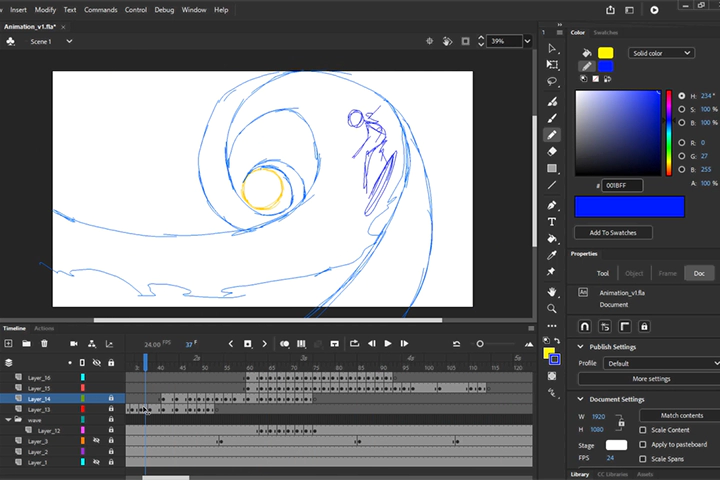Select the Zoom magnifier tool
This screenshot has width=720, height=480.
click(x=552, y=308)
